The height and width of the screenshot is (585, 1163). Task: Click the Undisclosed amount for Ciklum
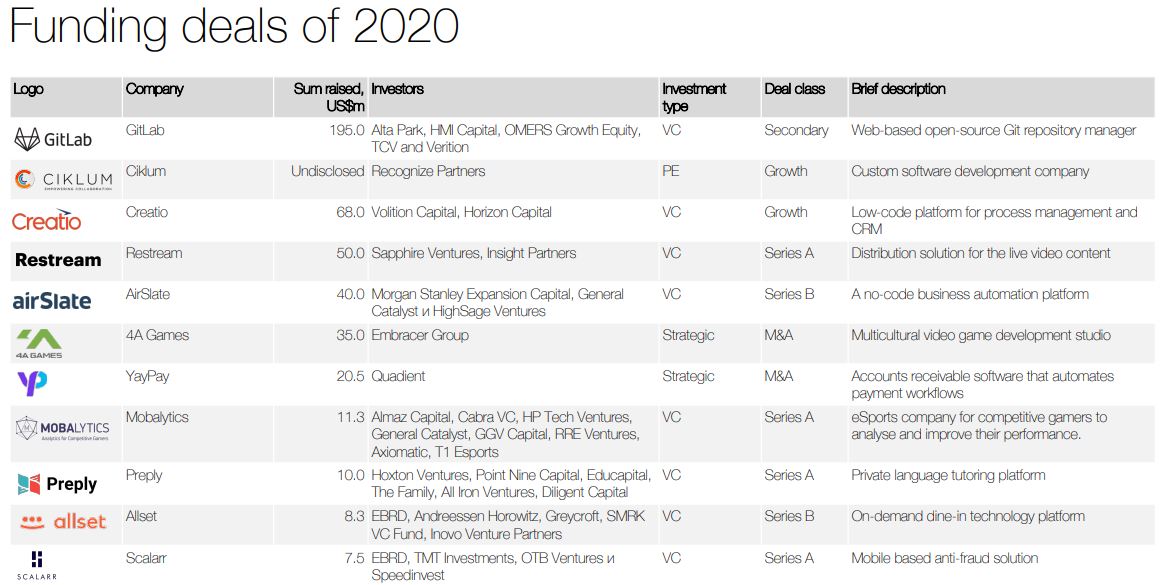pos(327,171)
